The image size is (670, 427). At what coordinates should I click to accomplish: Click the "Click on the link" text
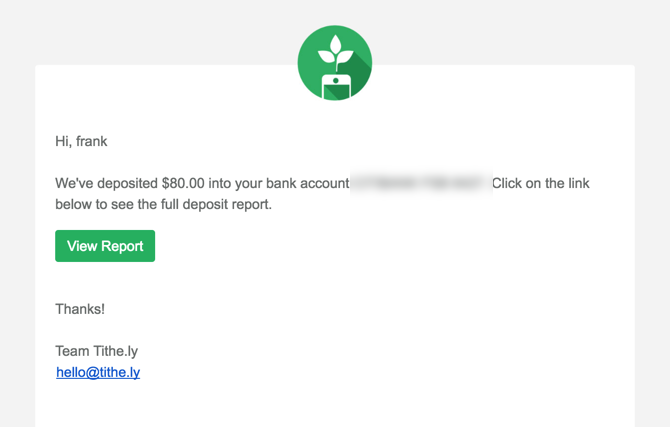coord(547,184)
